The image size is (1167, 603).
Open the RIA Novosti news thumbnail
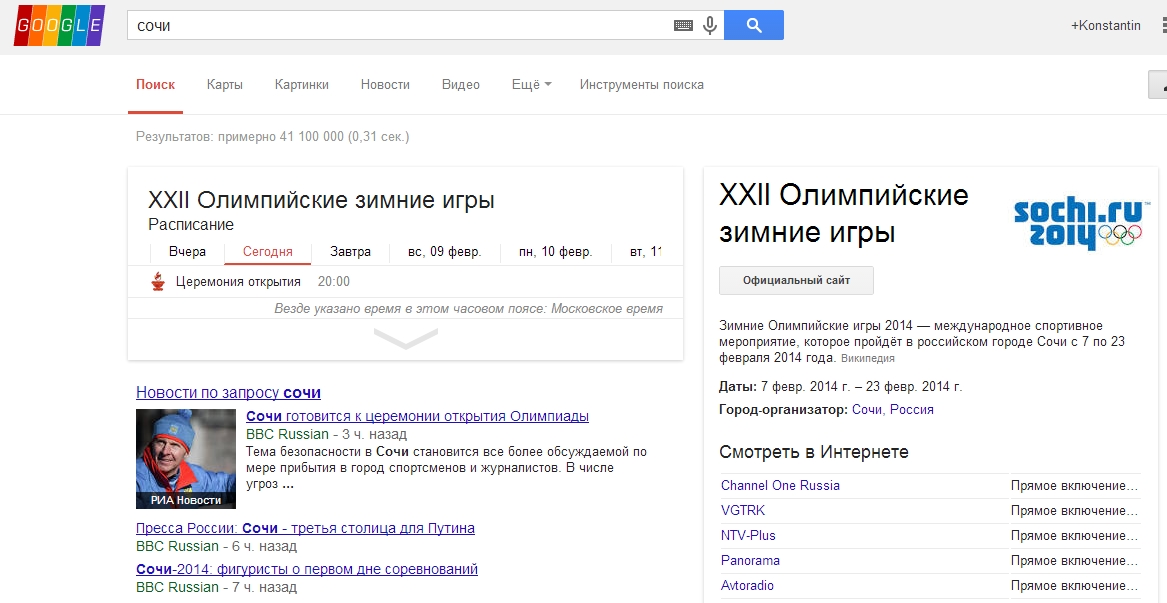[186, 458]
